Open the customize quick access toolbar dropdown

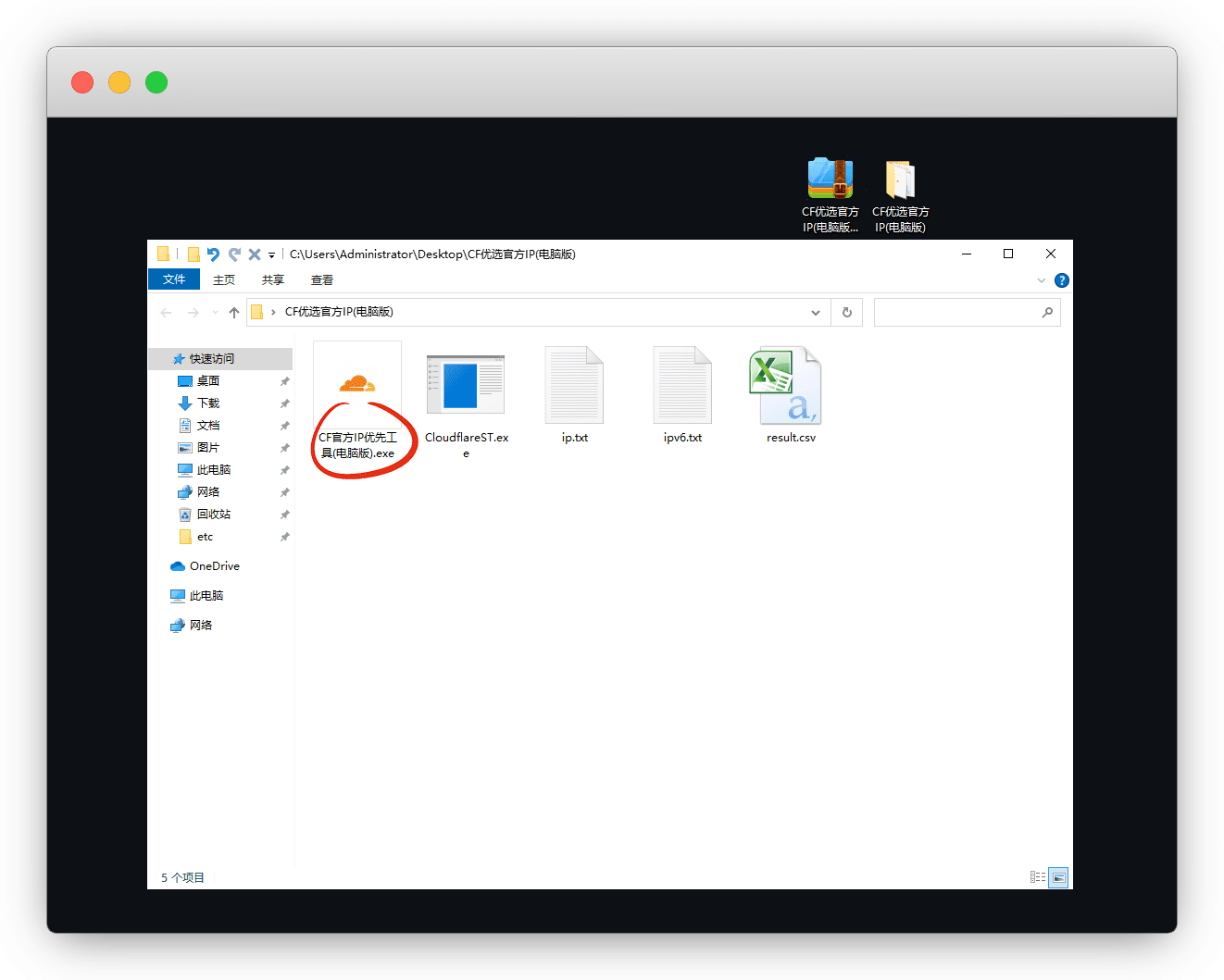(272, 255)
